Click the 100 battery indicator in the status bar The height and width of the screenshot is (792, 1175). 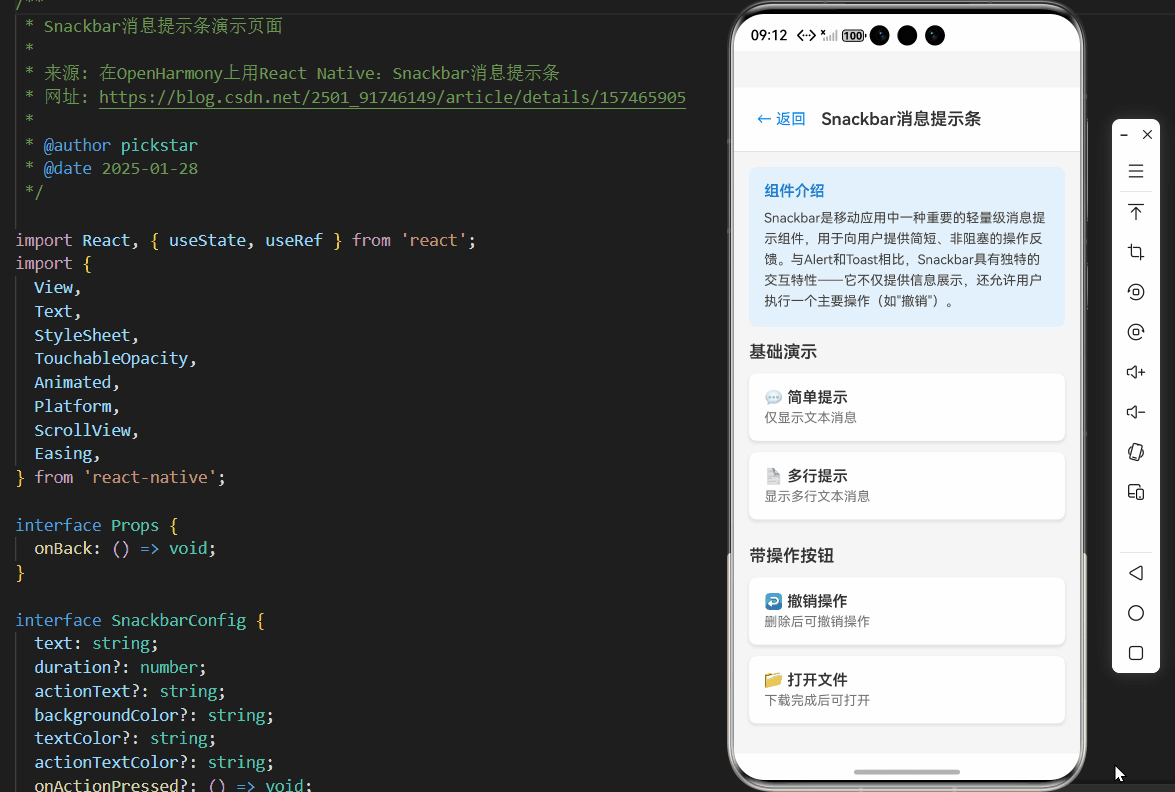point(853,35)
